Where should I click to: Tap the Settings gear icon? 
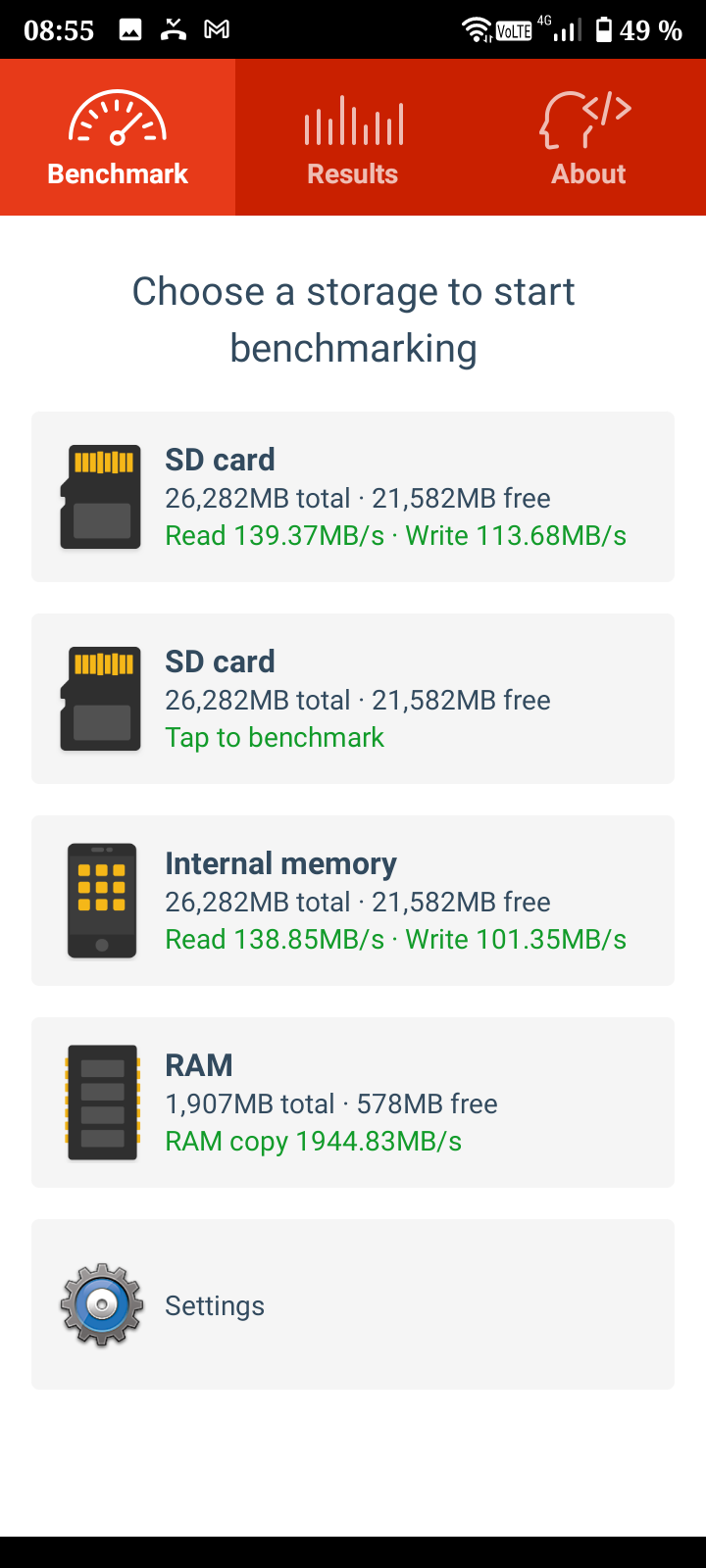tap(101, 1304)
